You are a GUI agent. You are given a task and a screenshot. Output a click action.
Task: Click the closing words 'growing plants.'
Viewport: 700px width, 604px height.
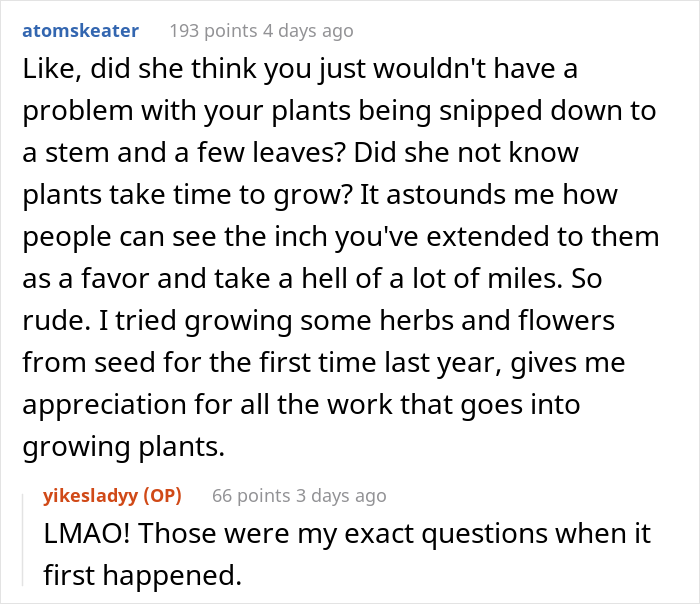[124, 447]
